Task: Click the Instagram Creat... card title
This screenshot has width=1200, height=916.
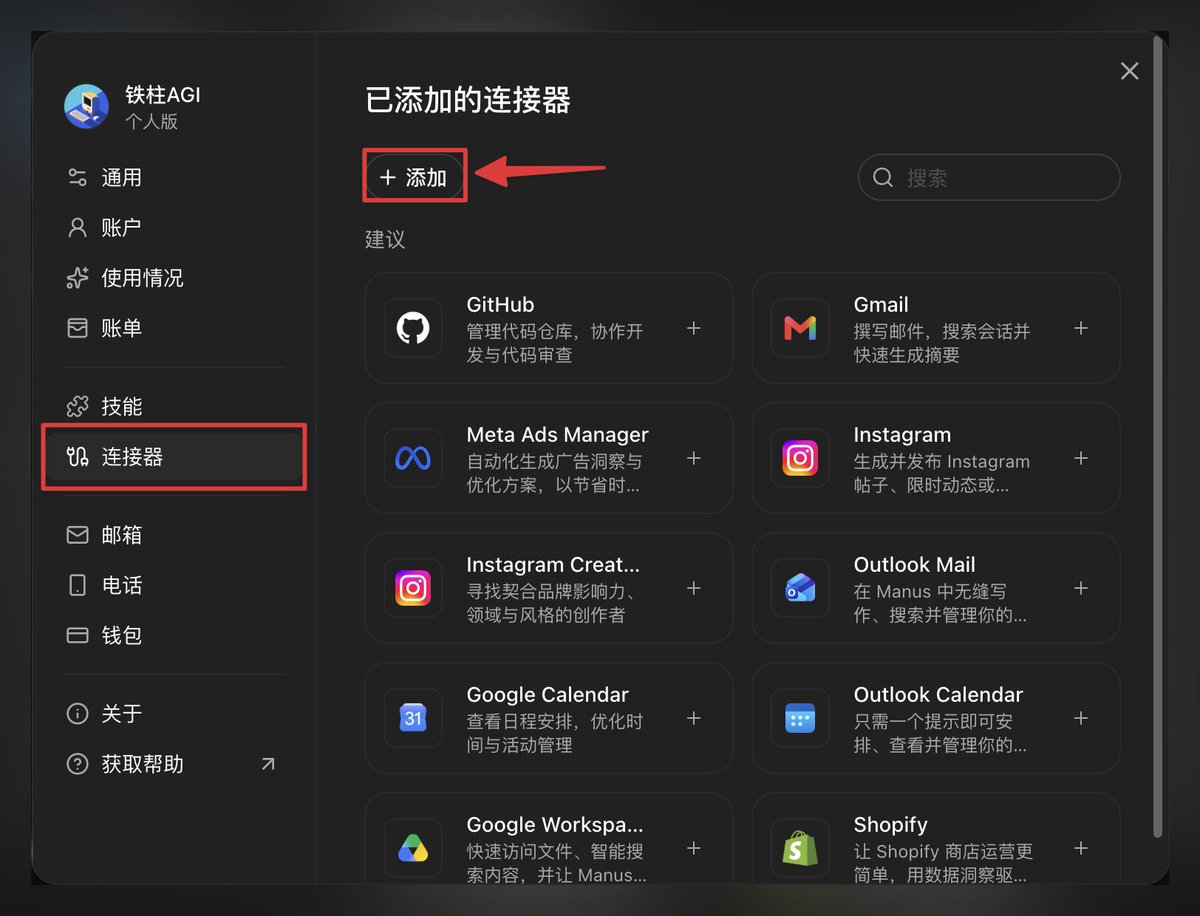Action: point(553,565)
